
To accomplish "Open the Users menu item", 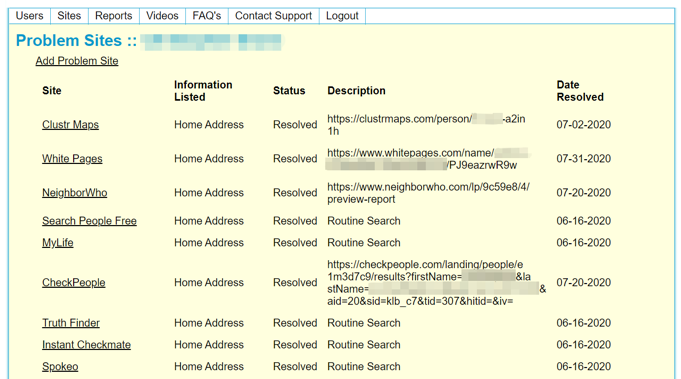I will coord(30,16).
